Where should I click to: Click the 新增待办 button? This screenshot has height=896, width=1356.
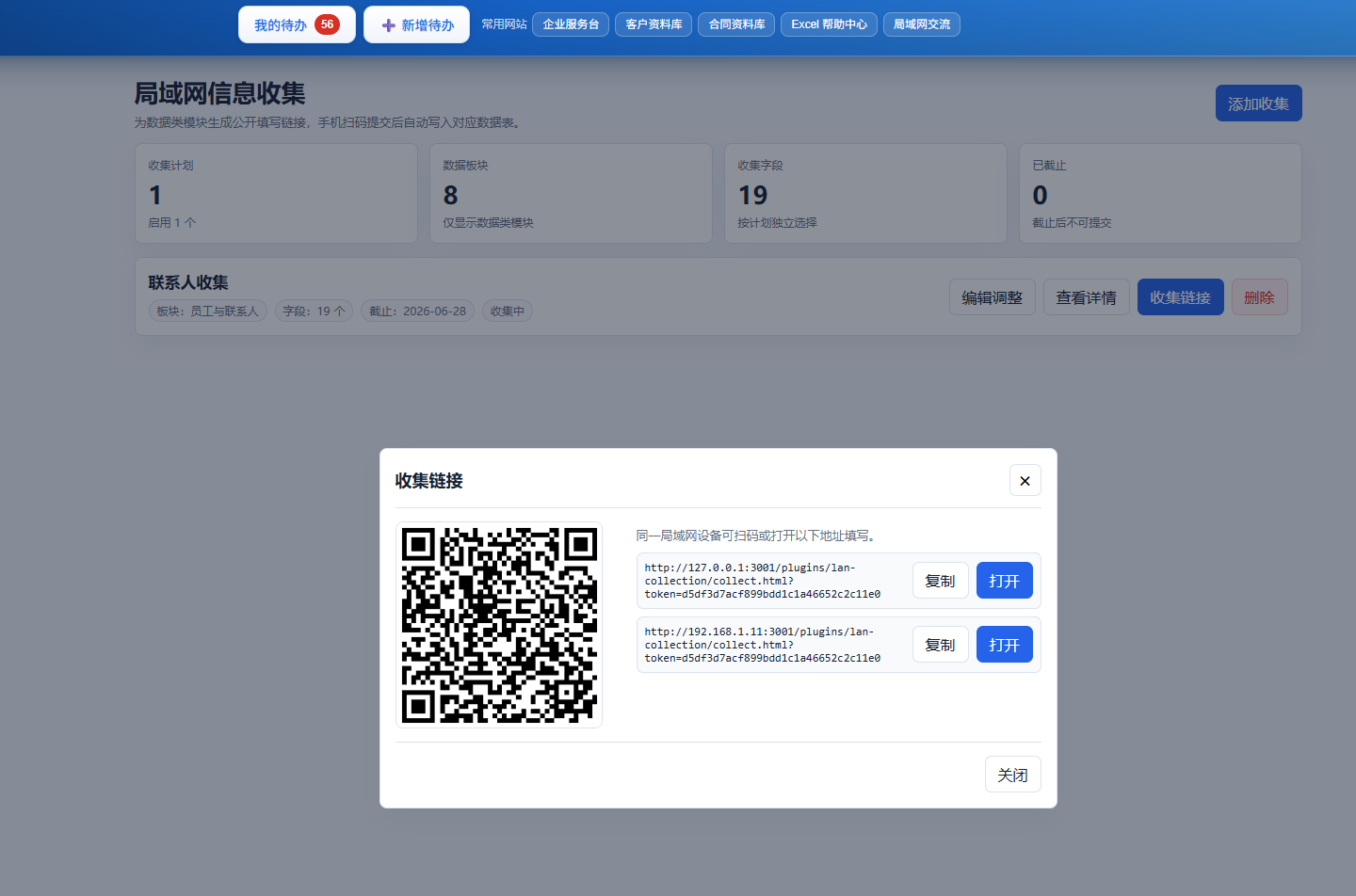coord(416,24)
